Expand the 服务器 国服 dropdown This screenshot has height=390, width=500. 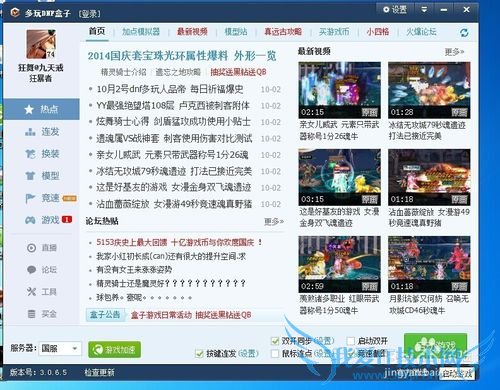tap(60, 349)
